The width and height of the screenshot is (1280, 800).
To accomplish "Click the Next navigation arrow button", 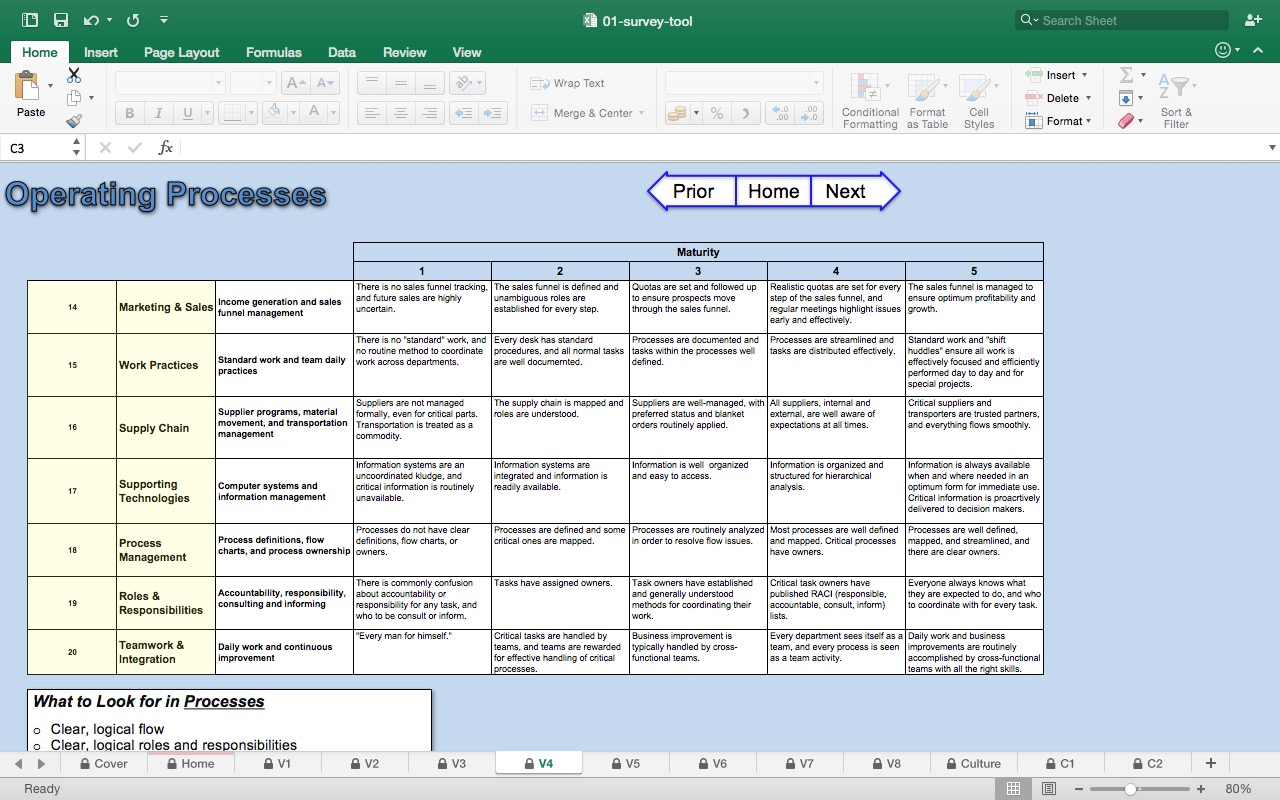I will click(x=845, y=191).
